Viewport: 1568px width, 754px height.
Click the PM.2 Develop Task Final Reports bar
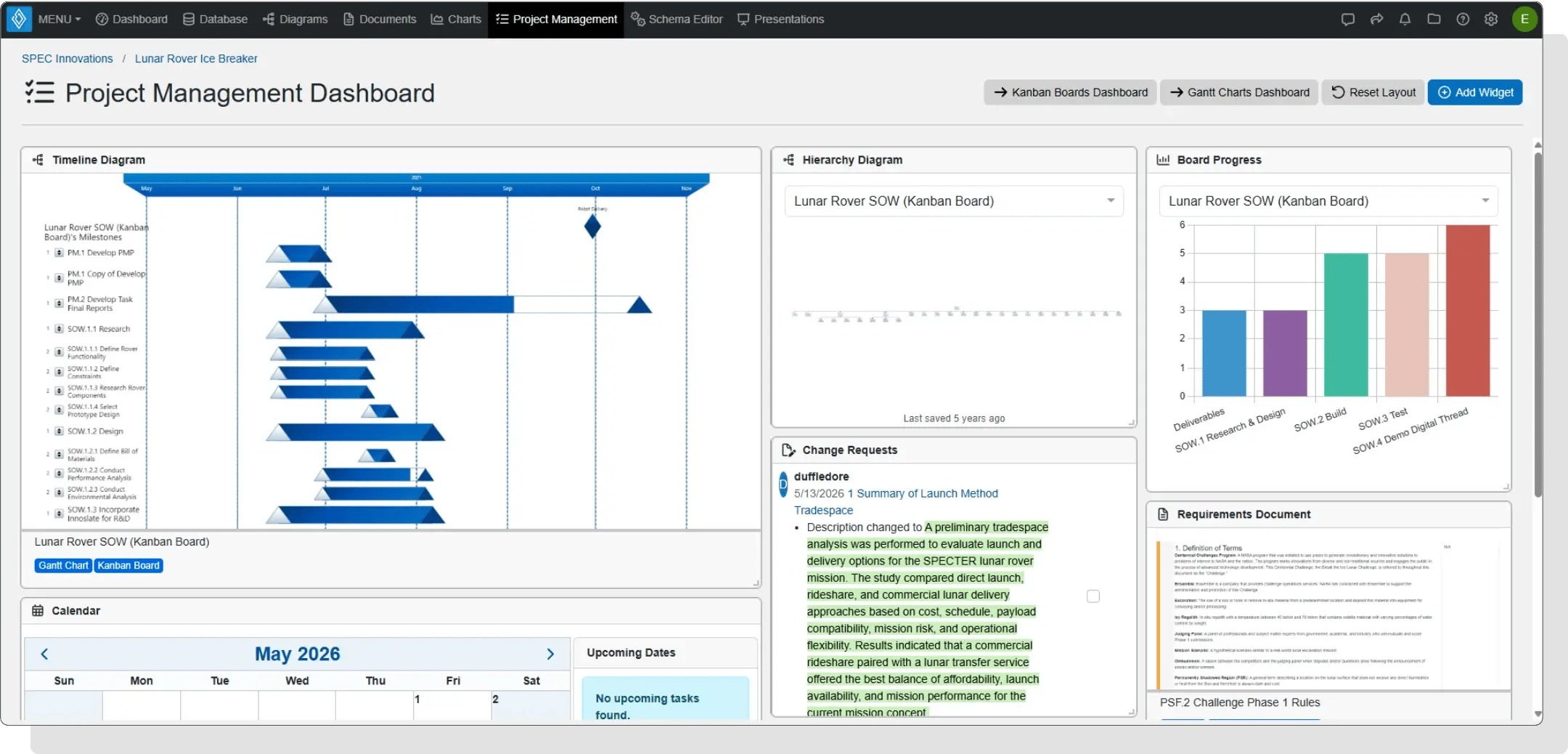click(483, 304)
